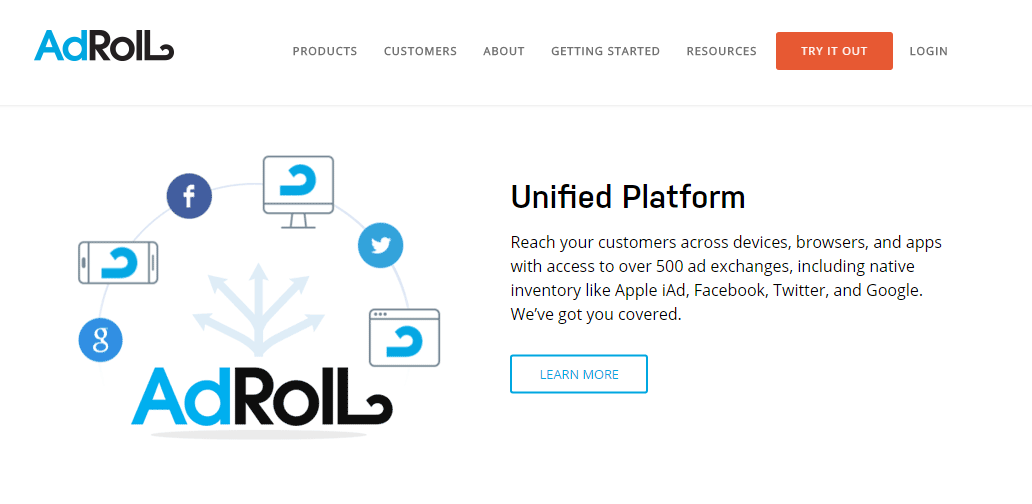1032x504 pixels.
Task: Click the Learn More button
Action: coord(579,374)
